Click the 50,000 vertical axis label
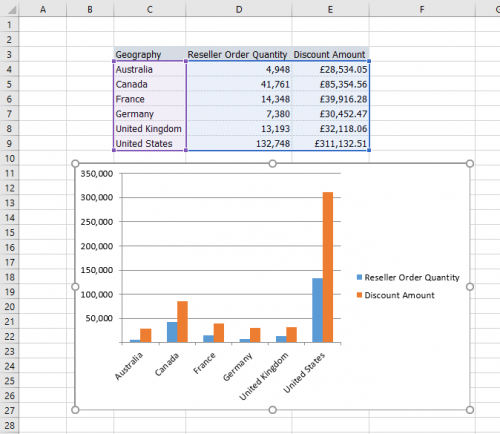 pos(99,318)
